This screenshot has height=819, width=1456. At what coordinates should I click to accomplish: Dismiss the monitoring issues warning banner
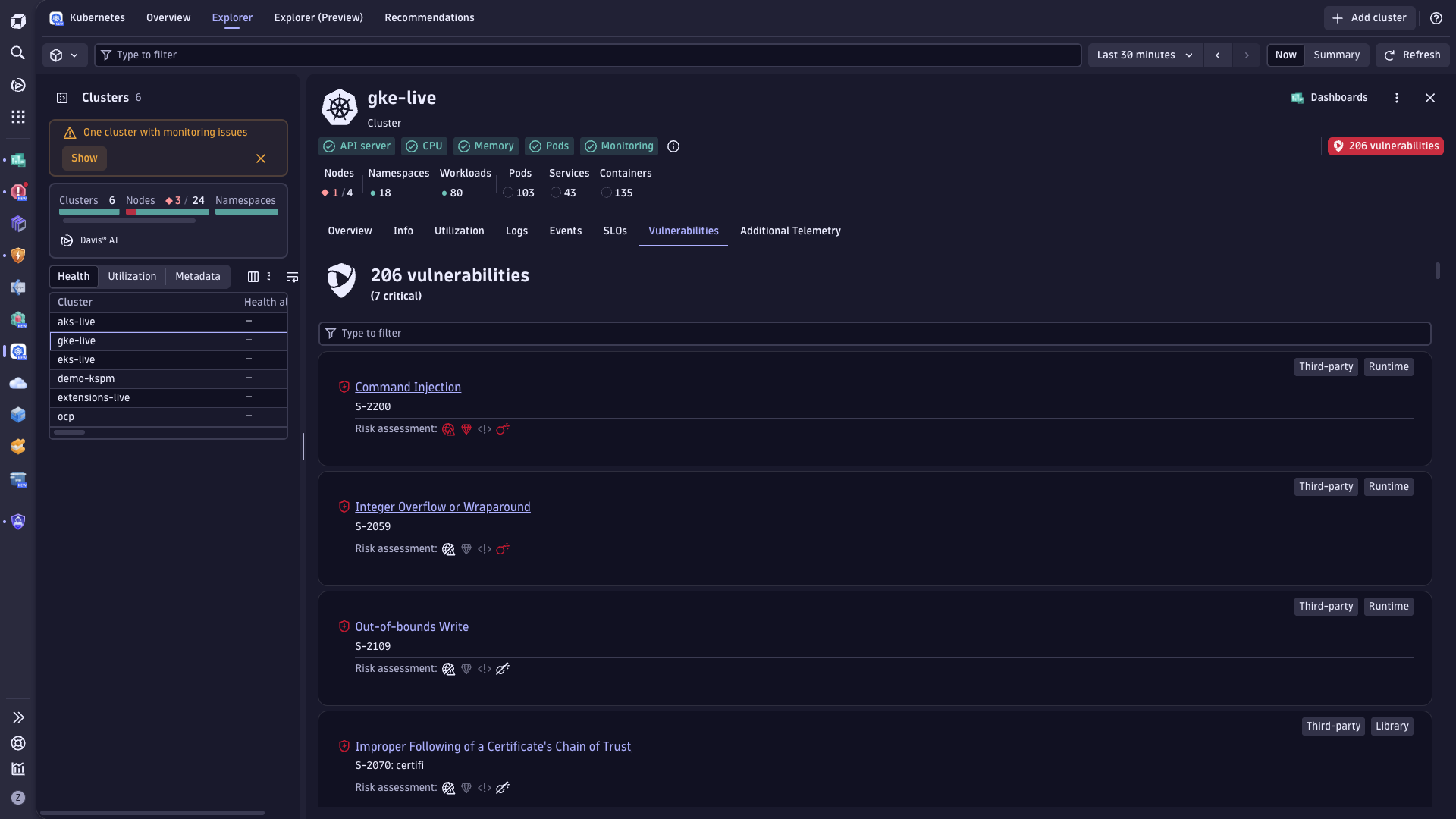click(x=261, y=158)
